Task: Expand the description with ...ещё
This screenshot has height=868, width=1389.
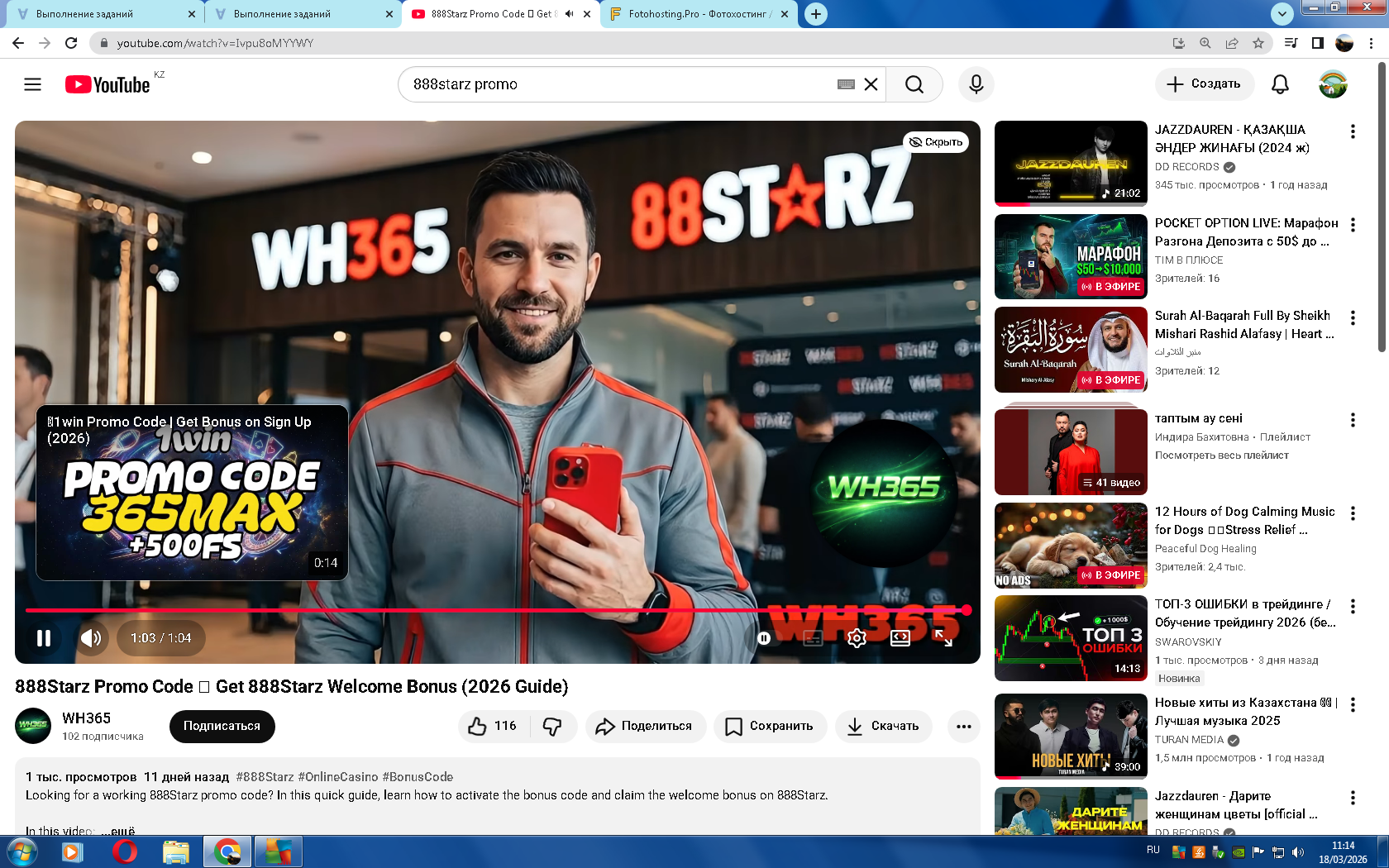Action: 118,831
